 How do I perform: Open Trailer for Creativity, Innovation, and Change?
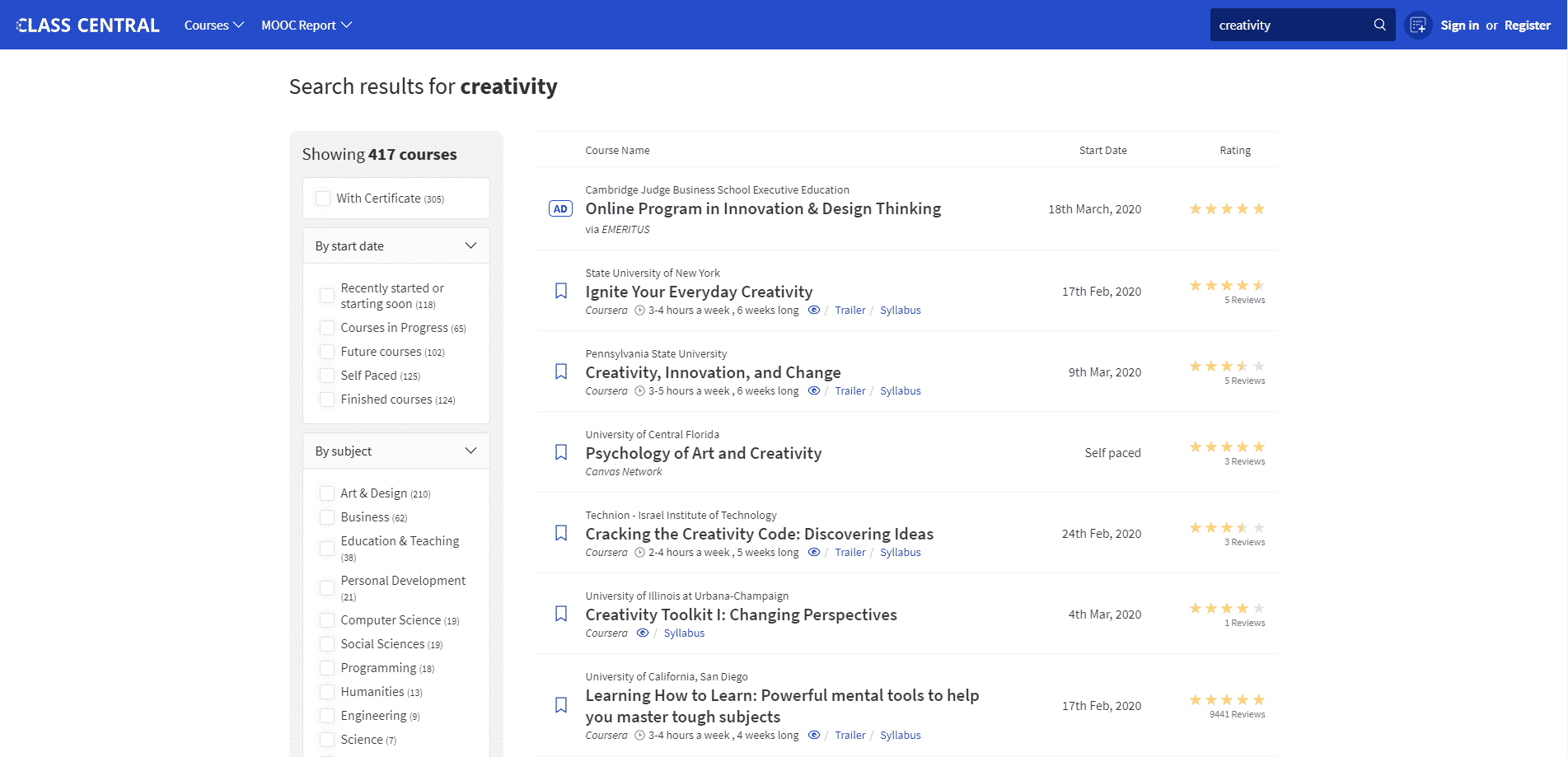click(x=850, y=391)
